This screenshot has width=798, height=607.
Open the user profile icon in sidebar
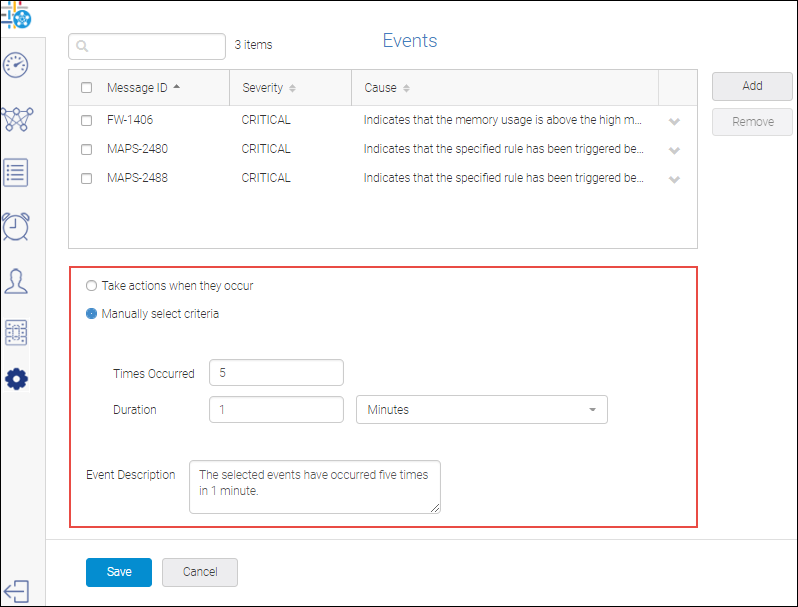coord(16,280)
